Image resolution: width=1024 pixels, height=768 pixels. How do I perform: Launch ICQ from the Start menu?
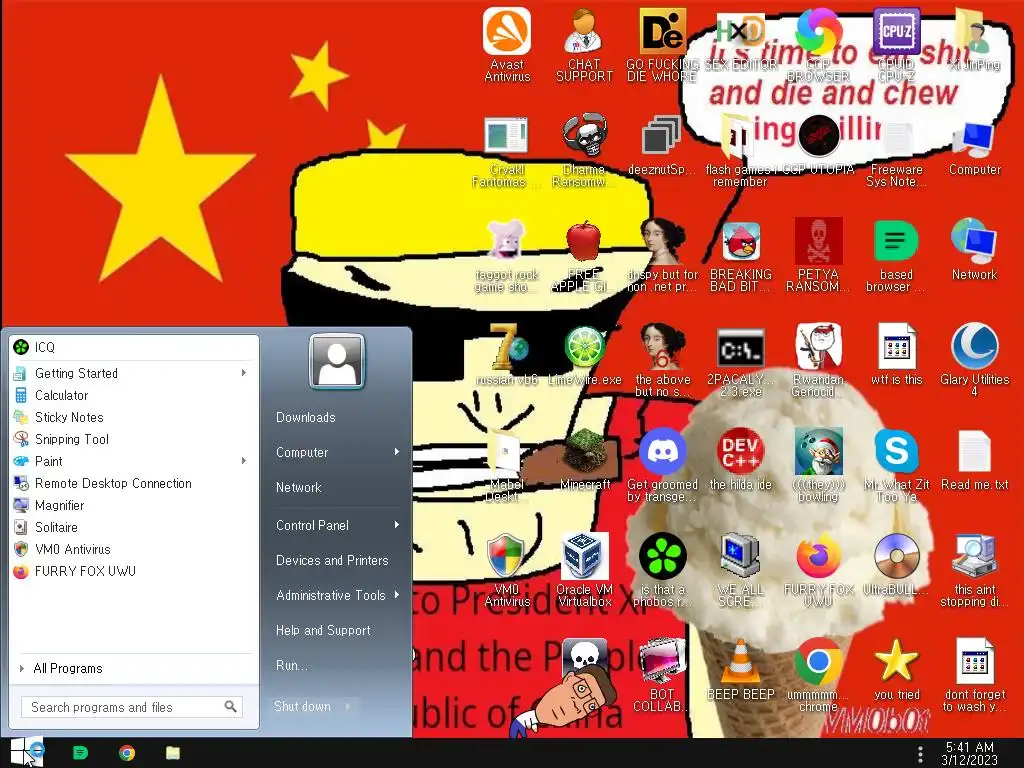134,347
